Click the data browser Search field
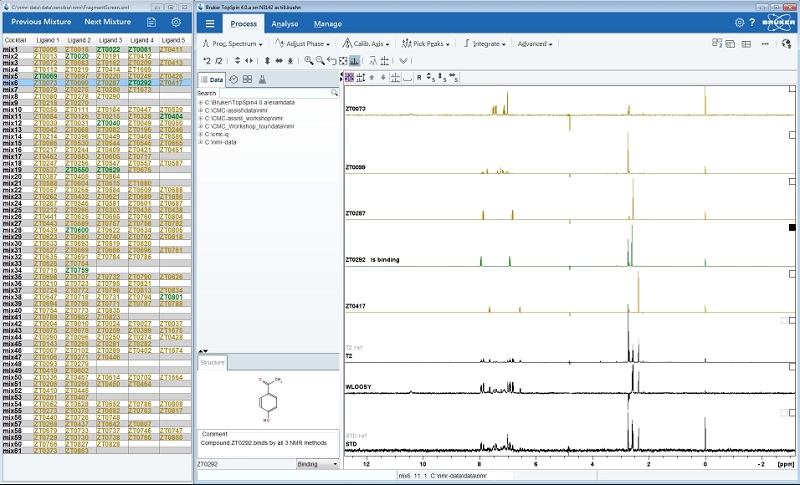This screenshot has width=800, height=485. (x=275, y=93)
